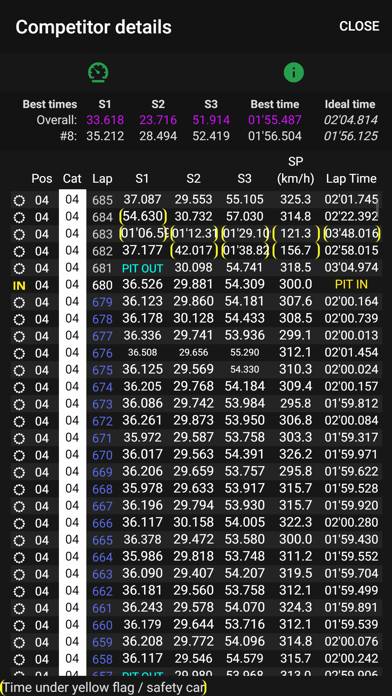Click the status circle icon on lap 665 row
Image resolution: width=392 pixels, height=696 pixels.
pyautogui.click(x=19, y=541)
